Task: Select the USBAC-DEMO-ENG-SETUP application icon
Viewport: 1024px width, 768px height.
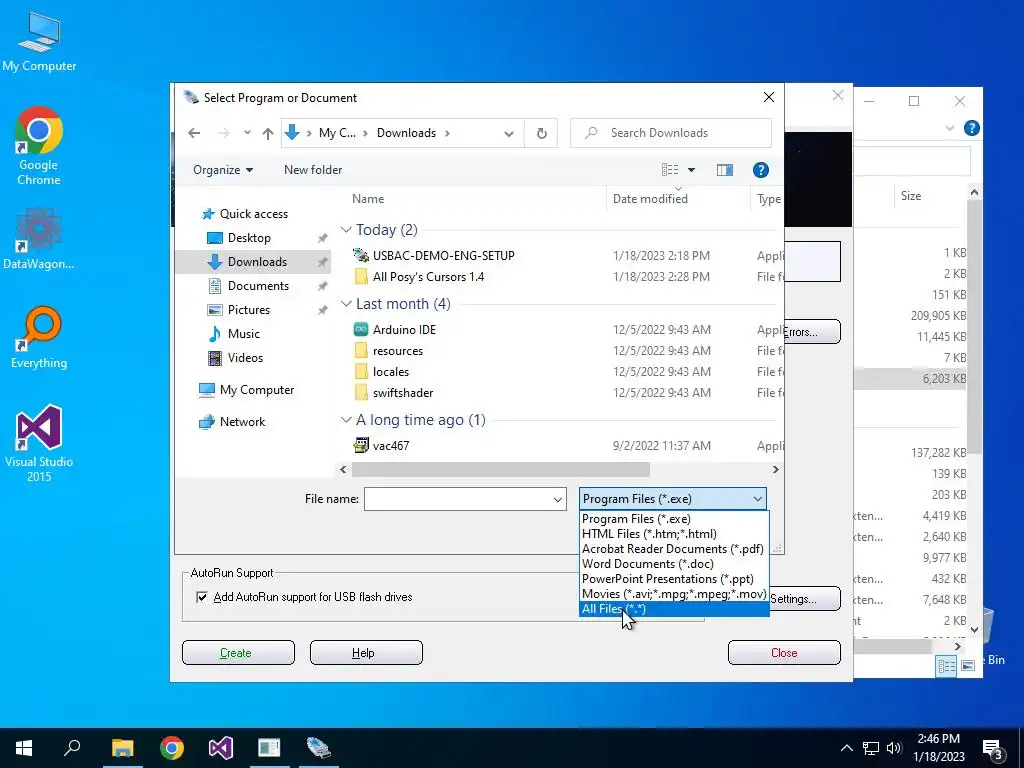Action: pyautogui.click(x=360, y=255)
